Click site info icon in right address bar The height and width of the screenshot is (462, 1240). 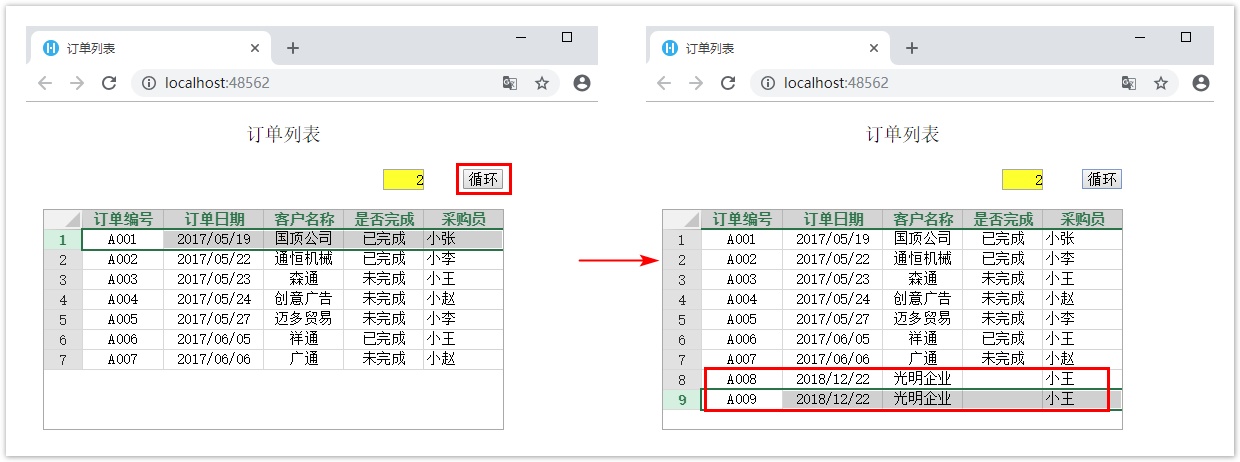[x=768, y=83]
